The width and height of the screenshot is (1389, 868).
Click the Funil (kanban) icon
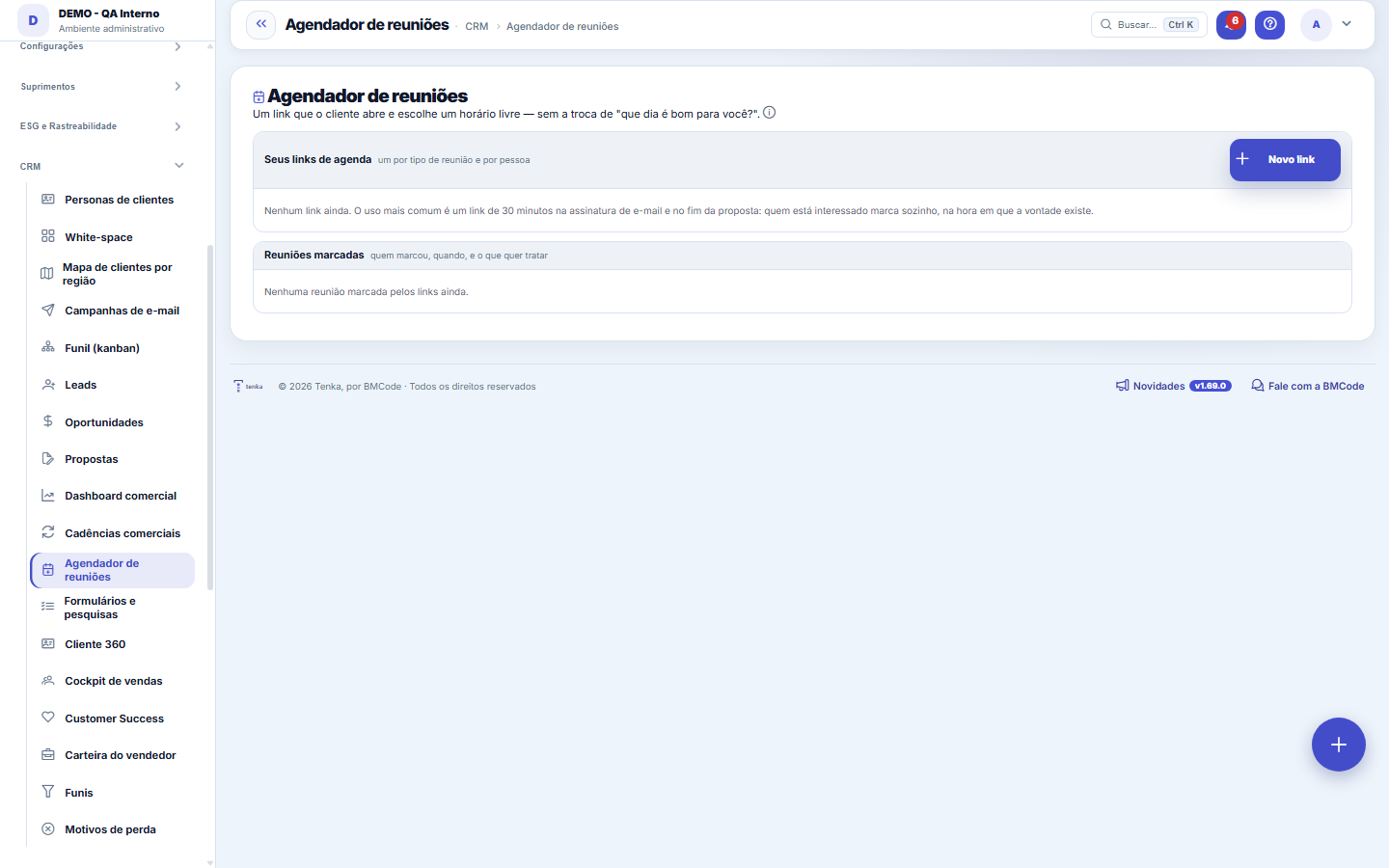(x=48, y=347)
